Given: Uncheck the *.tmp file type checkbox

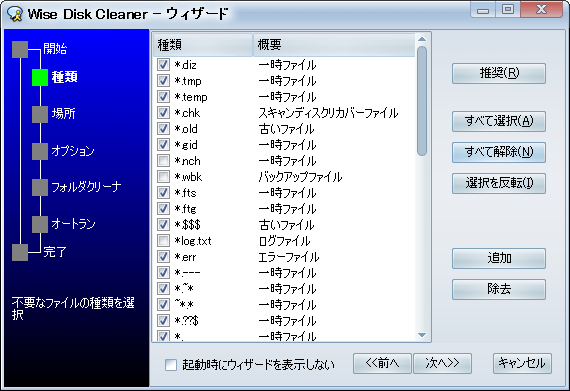Looking at the screenshot, I should (x=163, y=81).
